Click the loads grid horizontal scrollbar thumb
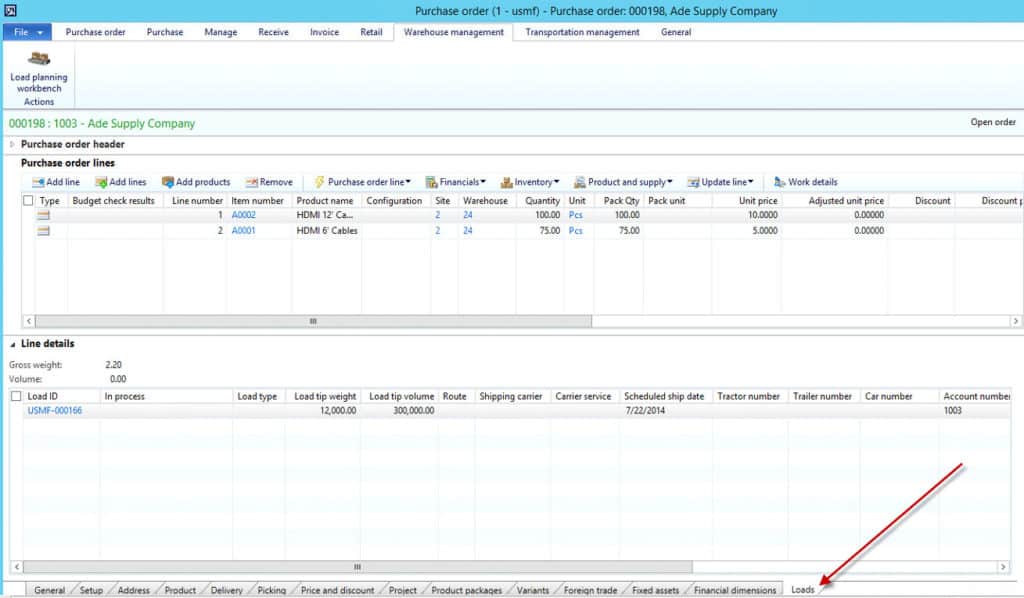 point(357,567)
